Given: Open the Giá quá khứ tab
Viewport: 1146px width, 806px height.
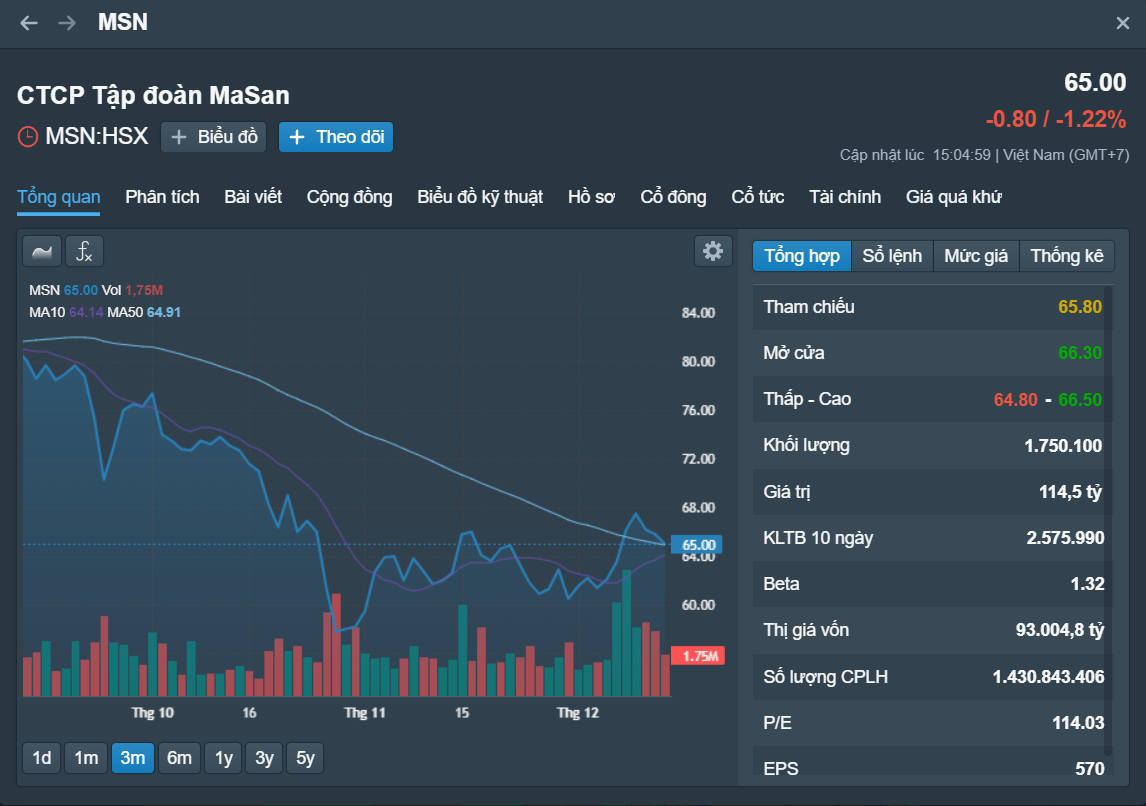Looking at the screenshot, I should (954, 197).
